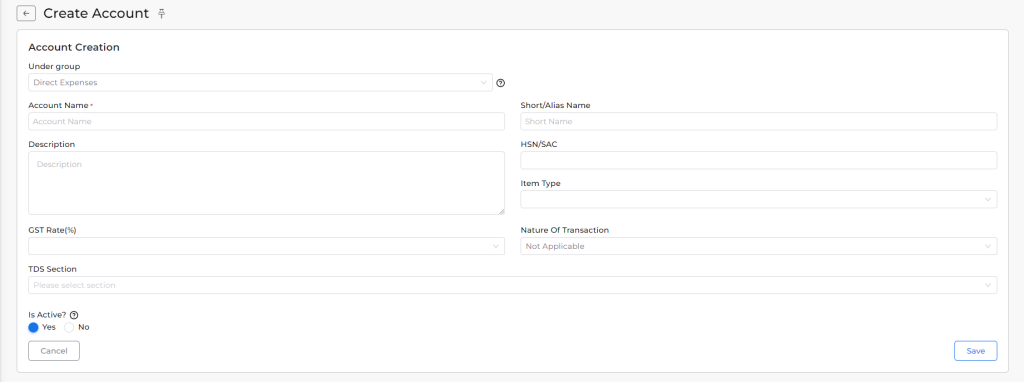The image size is (1024, 382).
Task: Open help icon next to Under group
Action: coord(501,83)
